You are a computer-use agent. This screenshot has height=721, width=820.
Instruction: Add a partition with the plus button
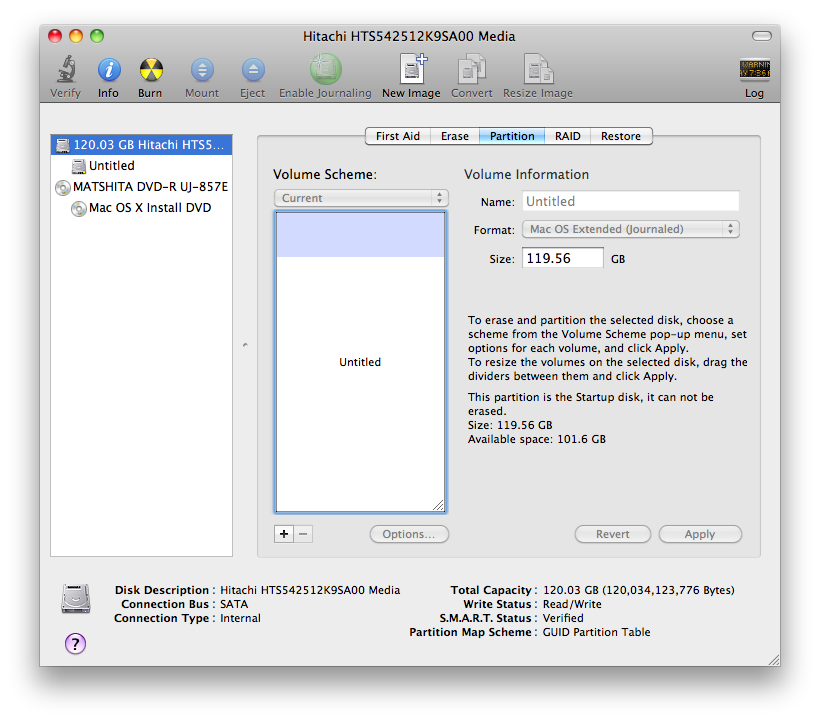283,534
